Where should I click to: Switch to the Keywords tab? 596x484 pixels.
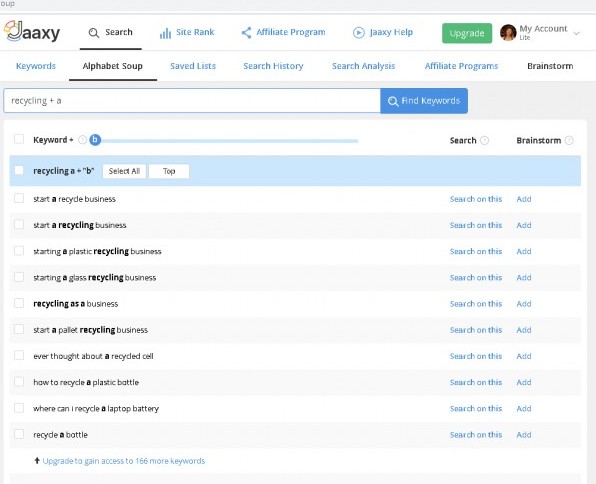tap(36, 66)
